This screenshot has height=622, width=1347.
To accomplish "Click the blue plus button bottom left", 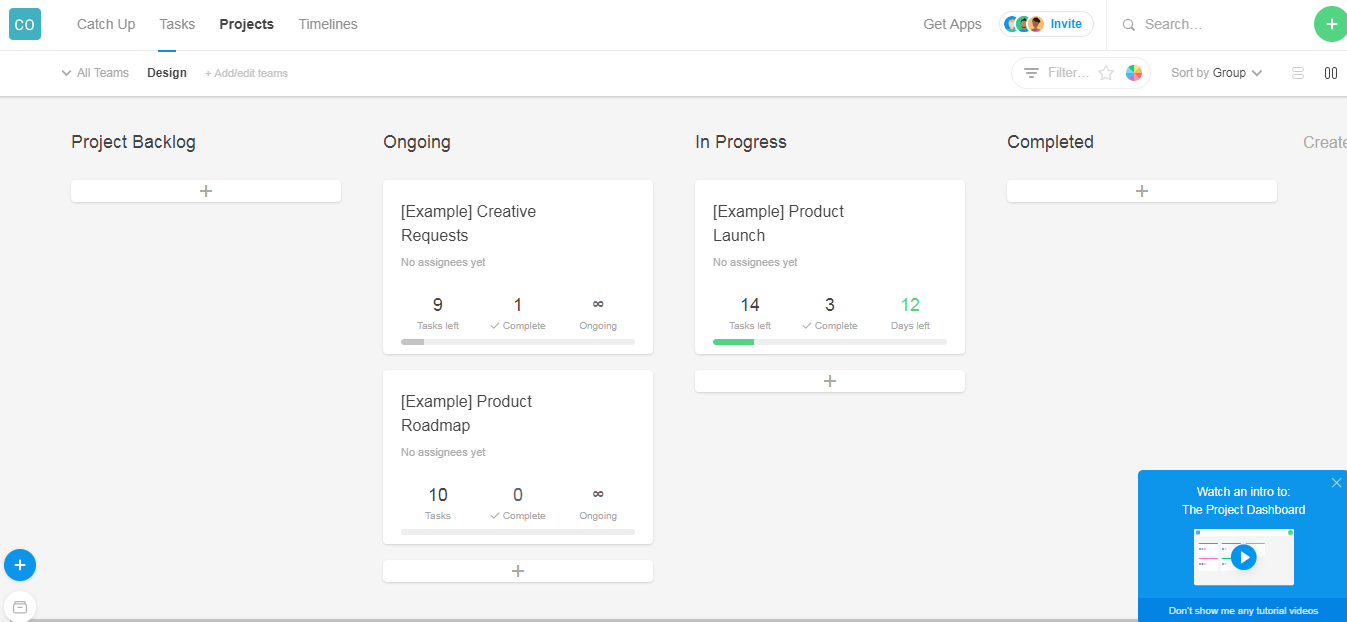I will 20,565.
